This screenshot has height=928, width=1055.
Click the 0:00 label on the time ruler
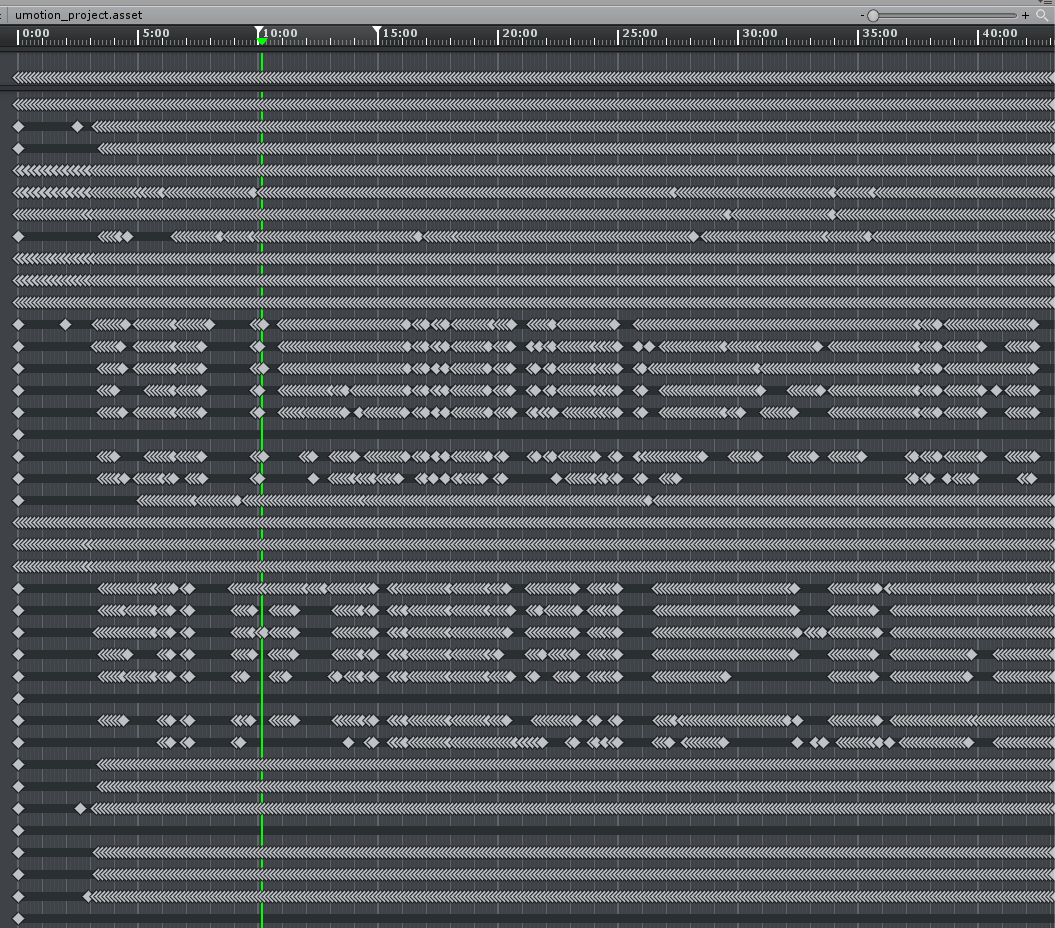click(36, 33)
